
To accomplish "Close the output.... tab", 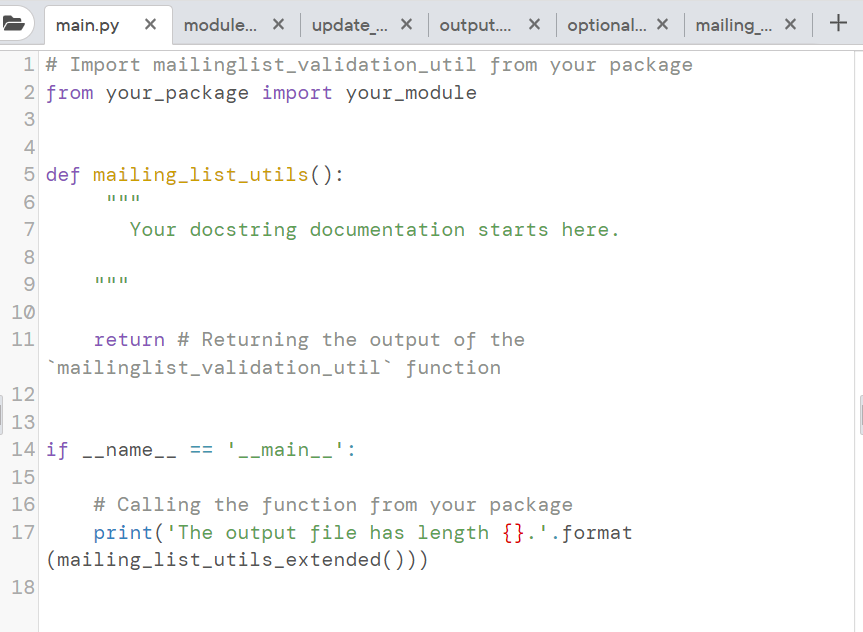I will tap(534, 24).
